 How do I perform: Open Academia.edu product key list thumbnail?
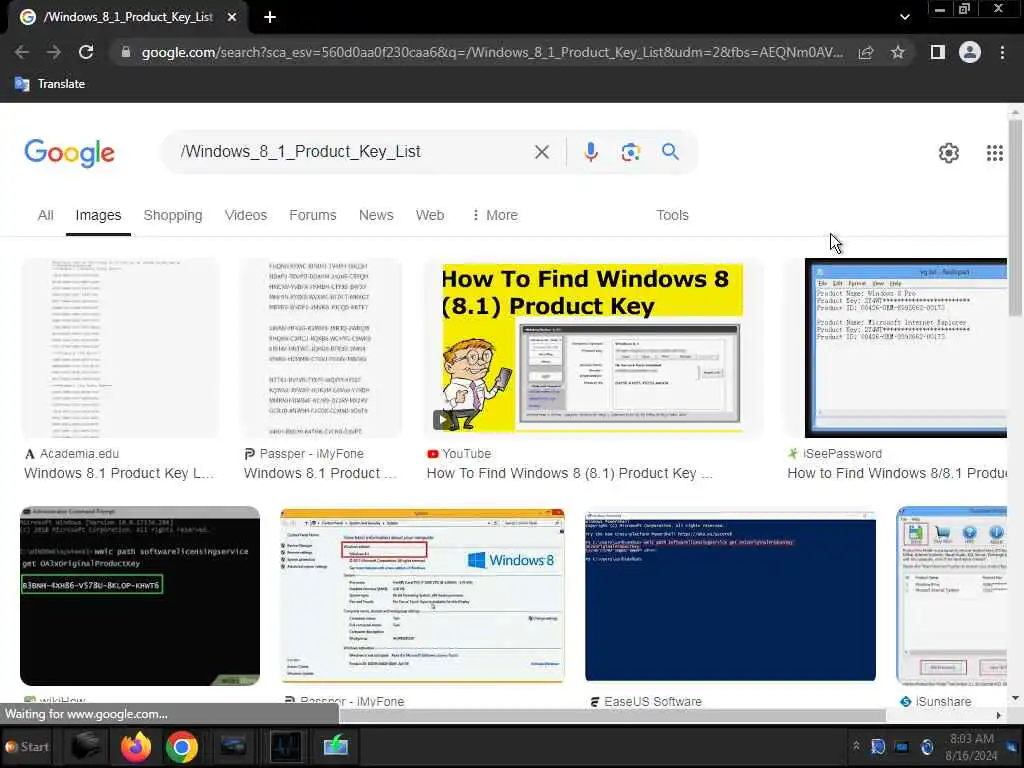(120, 348)
